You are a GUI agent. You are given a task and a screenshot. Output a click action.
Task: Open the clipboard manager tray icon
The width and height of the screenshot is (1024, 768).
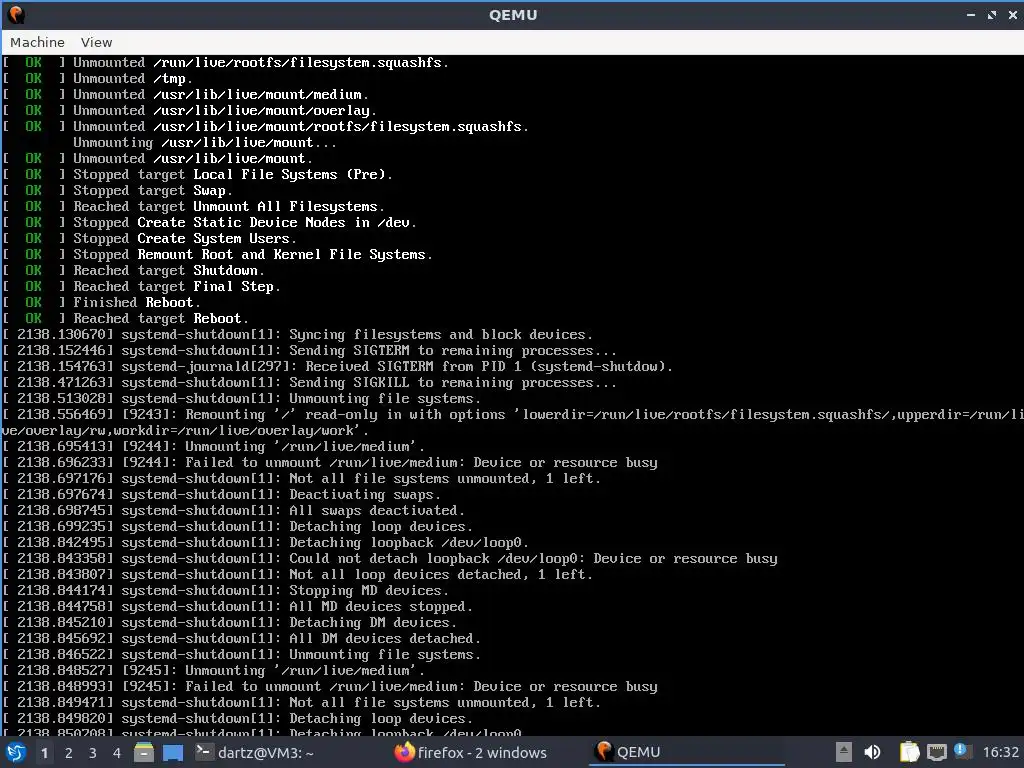(x=909, y=752)
